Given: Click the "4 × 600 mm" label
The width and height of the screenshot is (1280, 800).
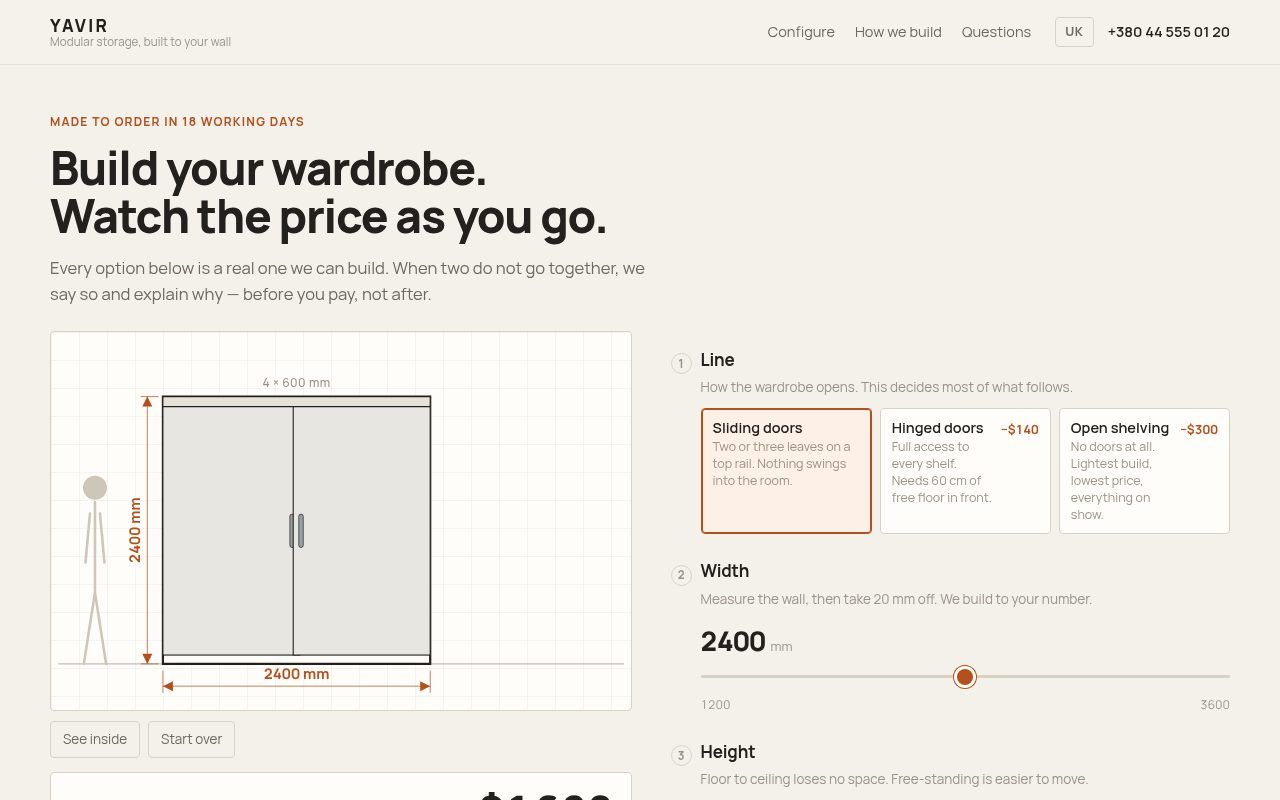Looking at the screenshot, I should pyautogui.click(x=296, y=383).
